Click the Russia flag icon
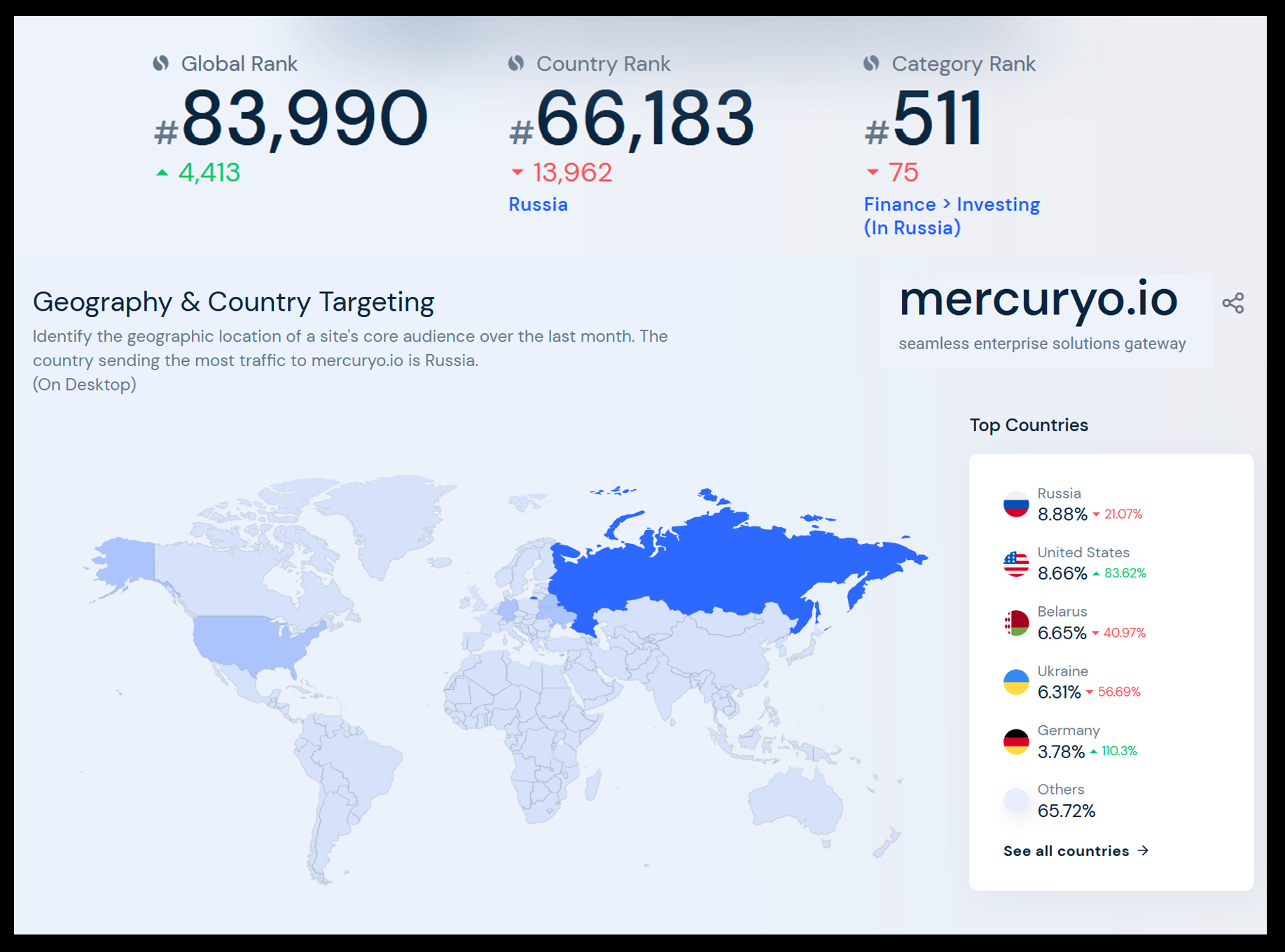 click(x=1015, y=504)
